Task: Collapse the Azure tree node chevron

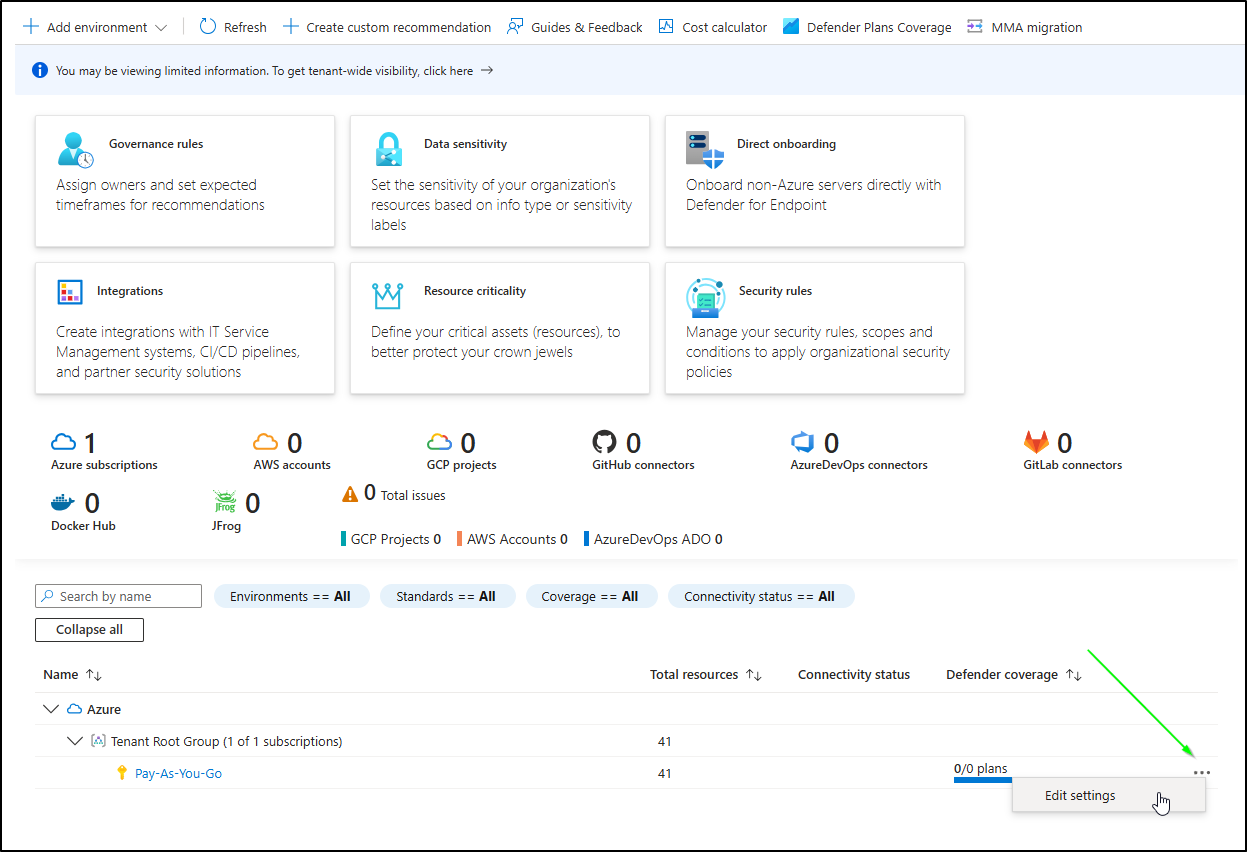Action: pyautogui.click(x=51, y=709)
